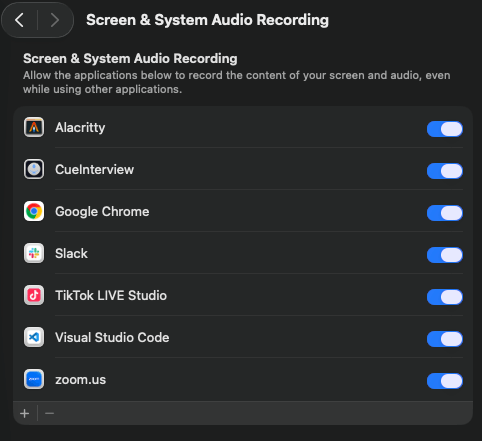Click the Slack app icon

(x=34, y=253)
